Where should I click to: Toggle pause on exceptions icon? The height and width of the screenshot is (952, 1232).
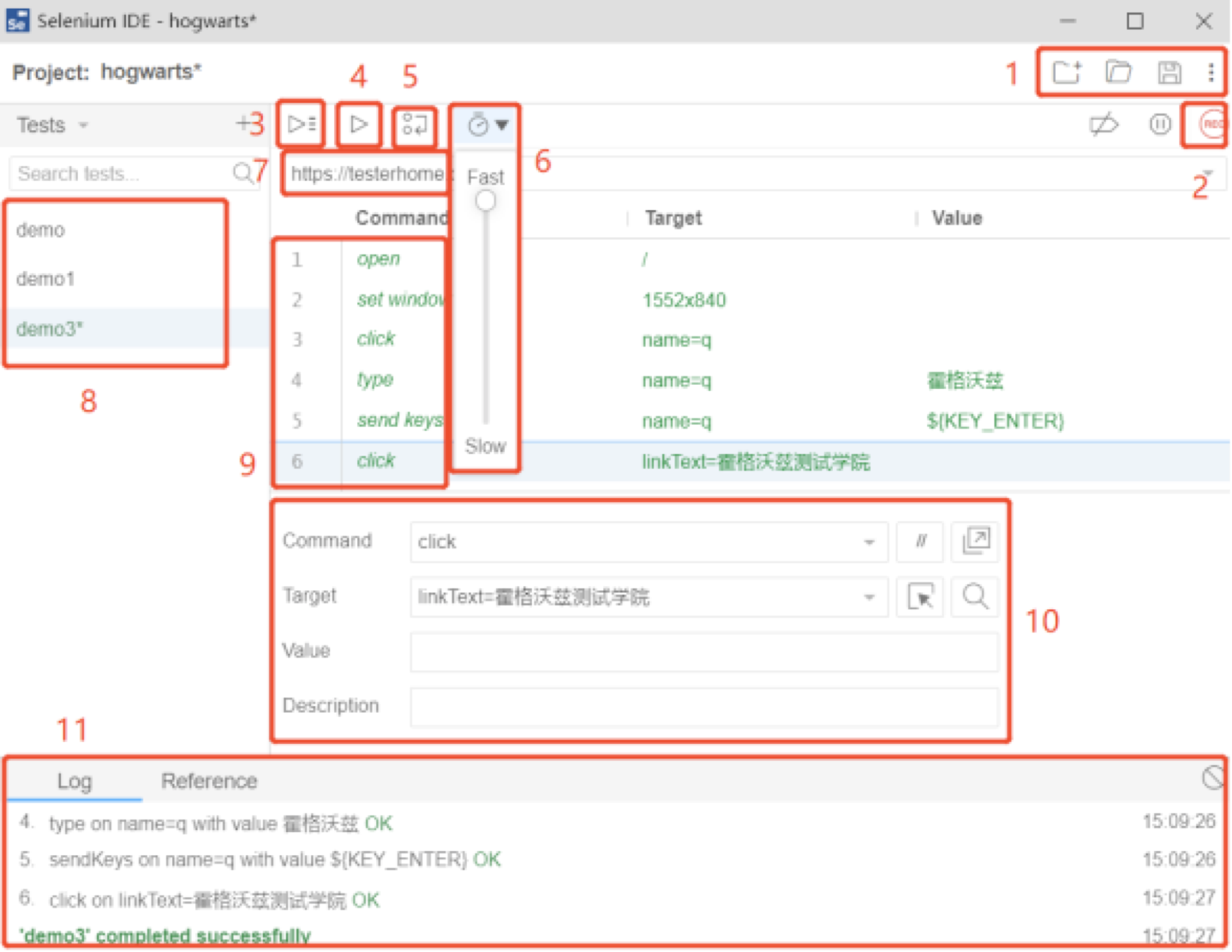coord(1160,124)
